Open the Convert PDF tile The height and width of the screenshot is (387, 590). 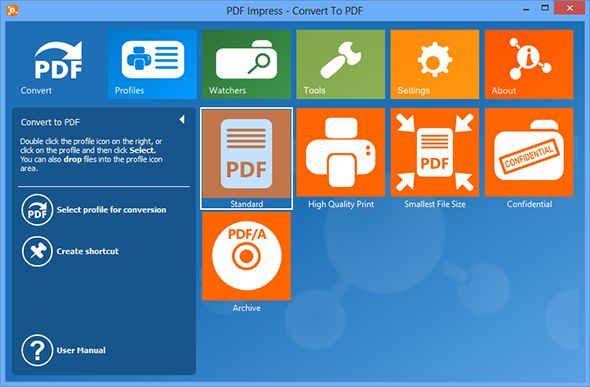pos(58,64)
